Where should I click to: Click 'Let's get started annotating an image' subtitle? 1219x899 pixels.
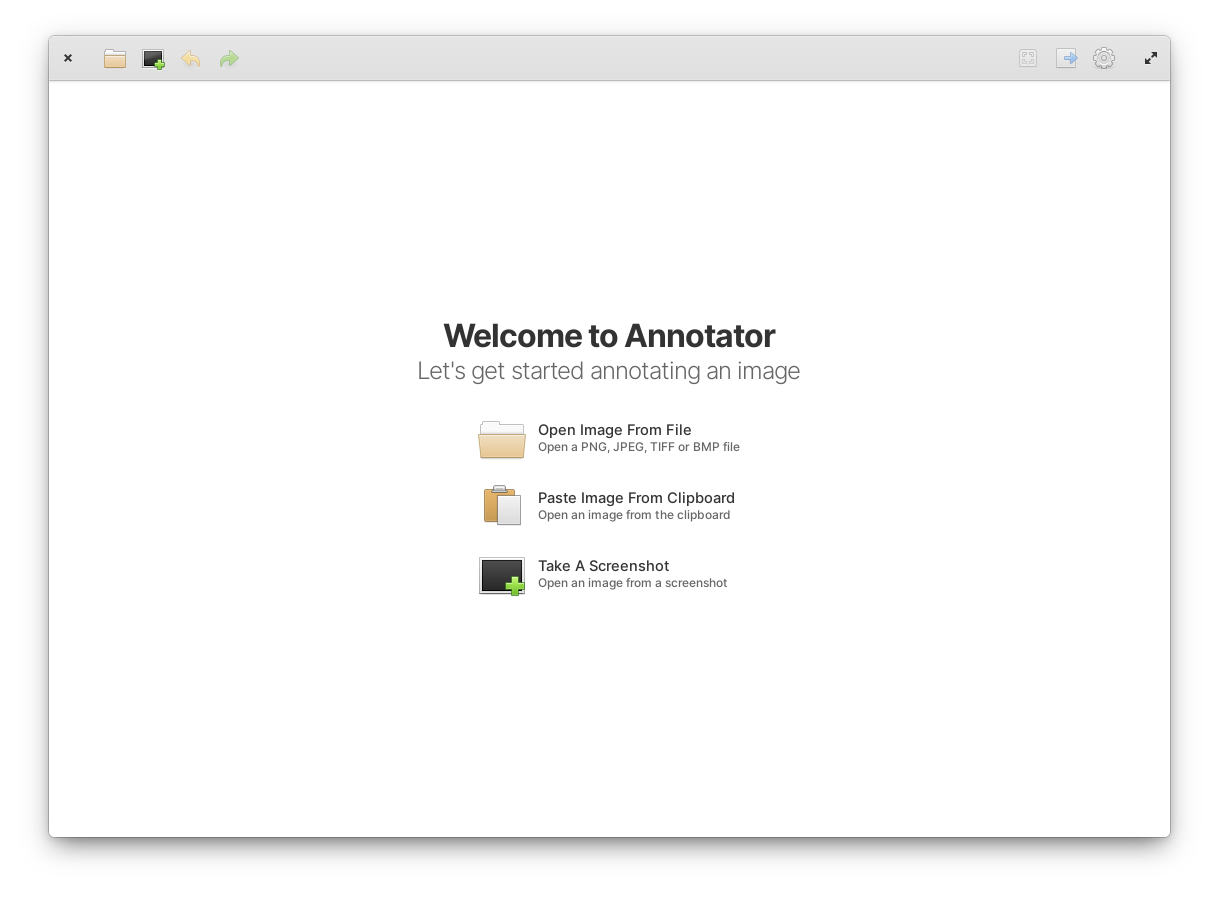pyautogui.click(x=609, y=371)
